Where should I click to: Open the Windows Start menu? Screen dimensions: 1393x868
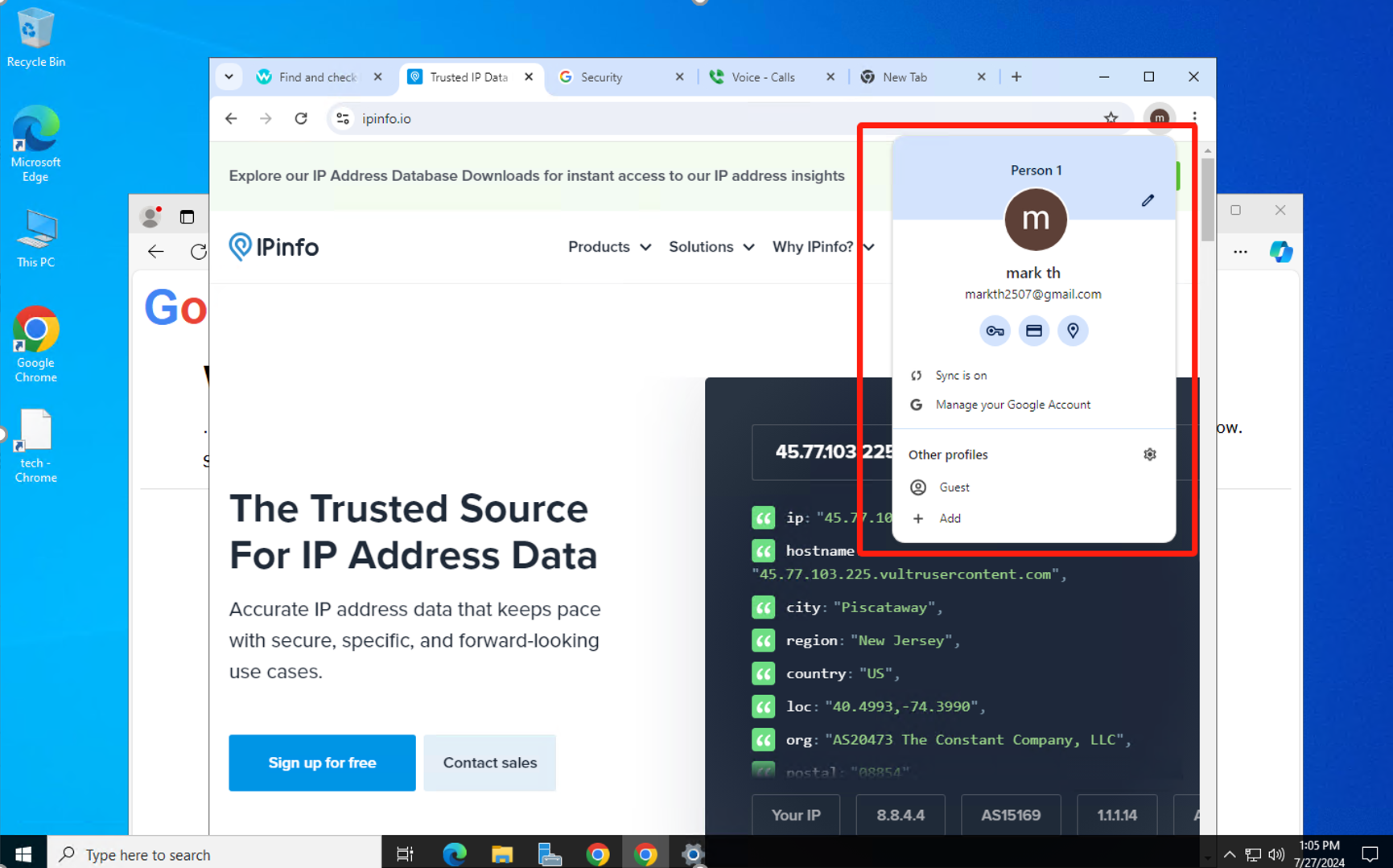point(23,854)
